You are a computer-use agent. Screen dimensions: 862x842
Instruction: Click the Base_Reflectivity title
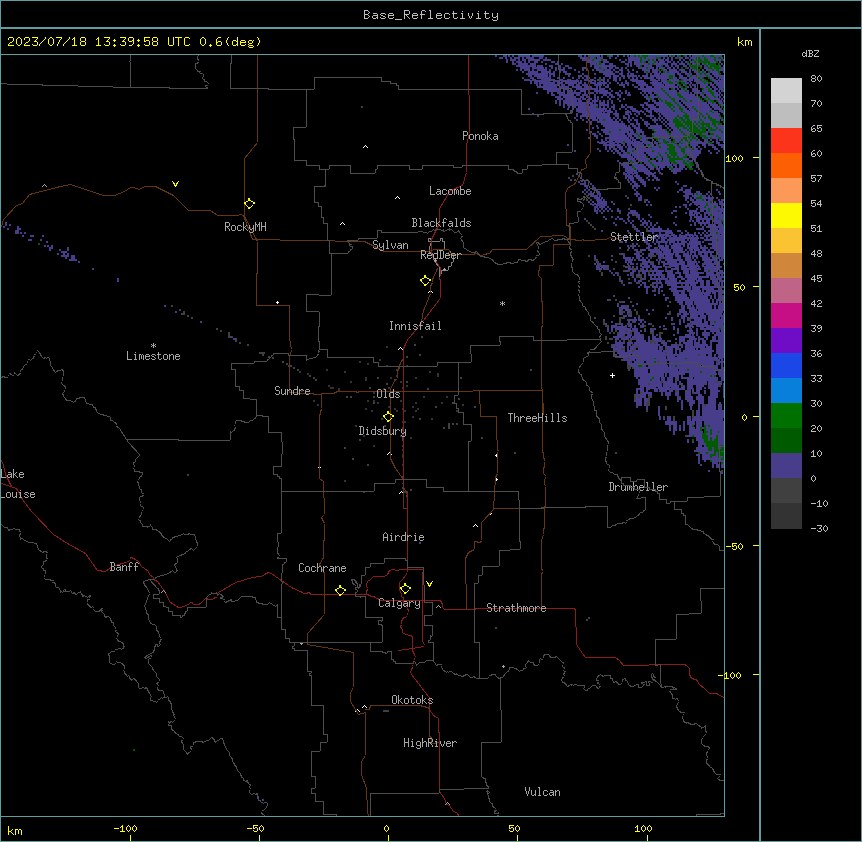[x=431, y=15]
